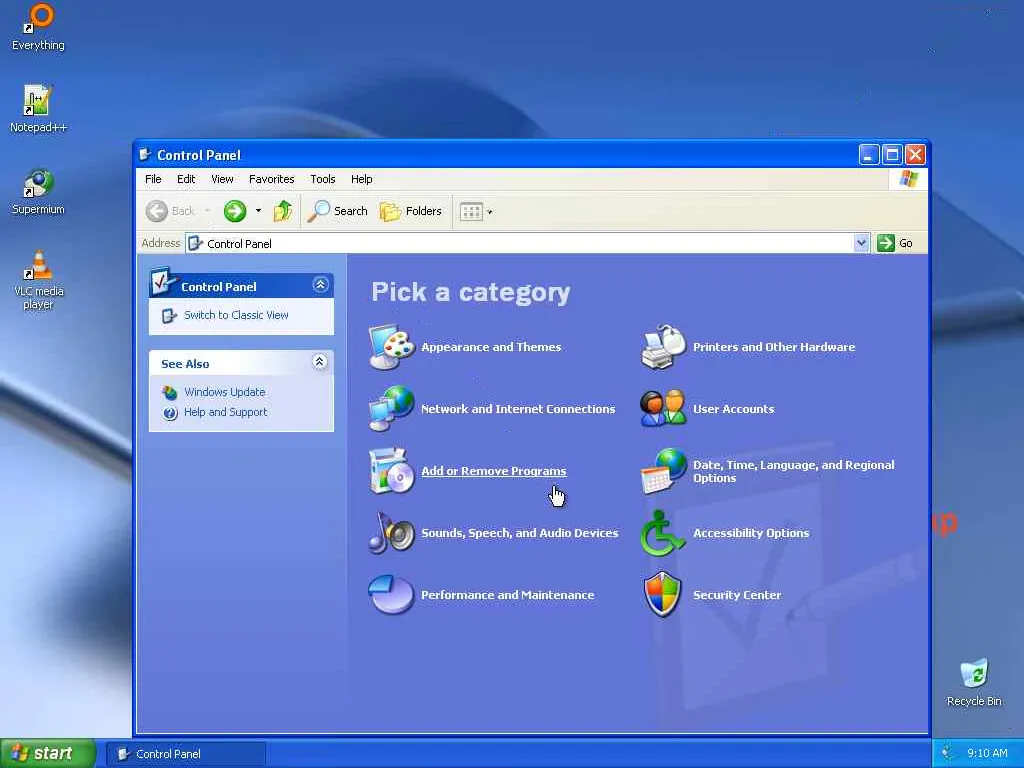Open the Notepad++ desktop shortcut
The image size is (1024, 768).
click(38, 109)
